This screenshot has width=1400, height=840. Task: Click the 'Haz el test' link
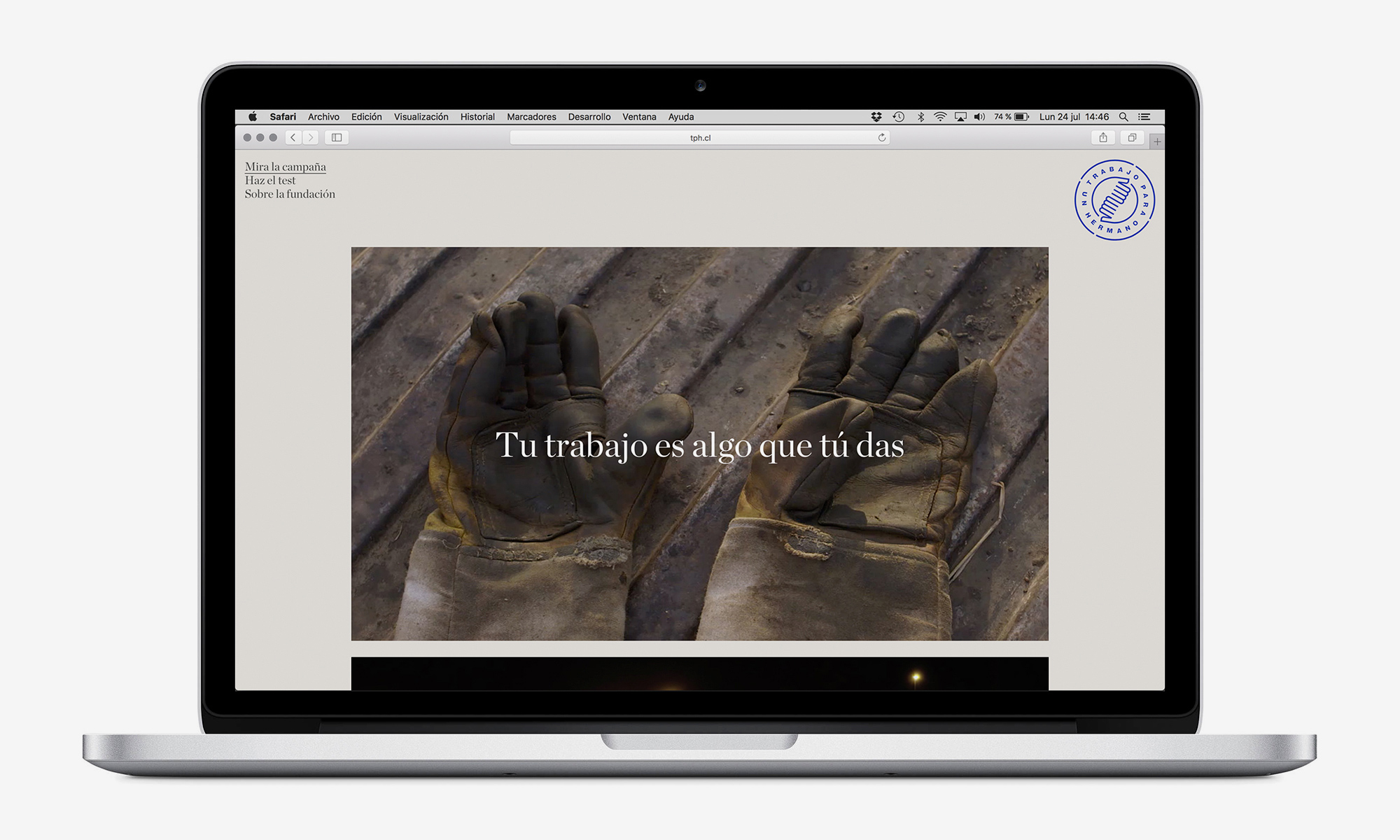(270, 181)
